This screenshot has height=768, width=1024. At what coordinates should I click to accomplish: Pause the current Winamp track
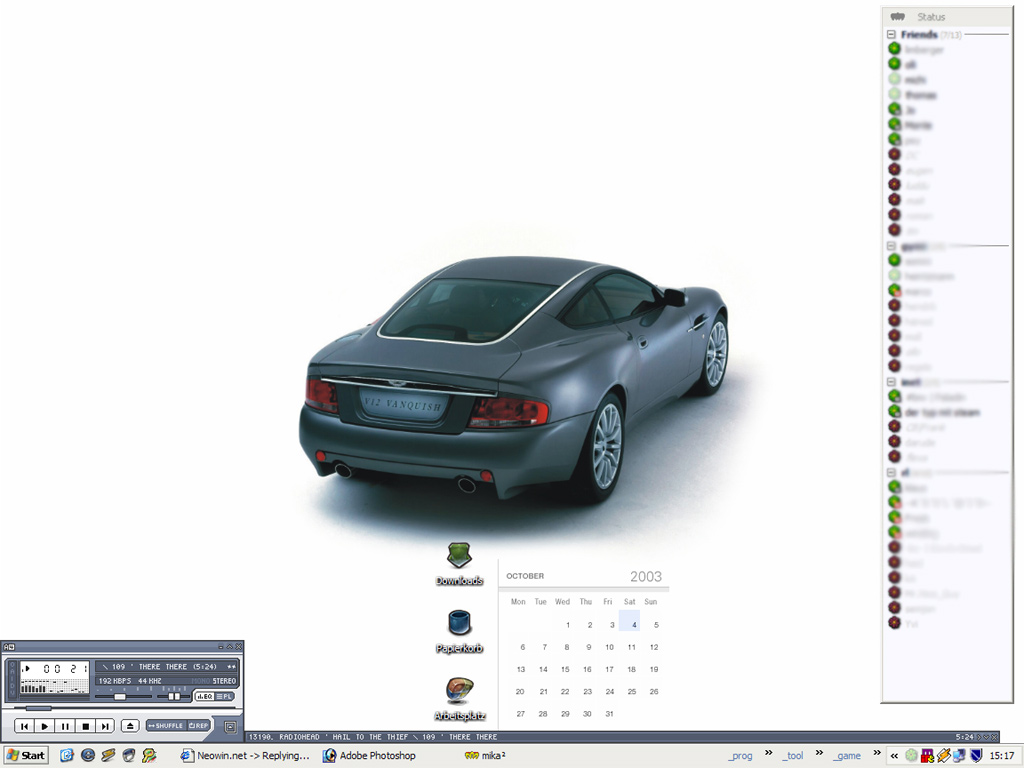point(65,726)
